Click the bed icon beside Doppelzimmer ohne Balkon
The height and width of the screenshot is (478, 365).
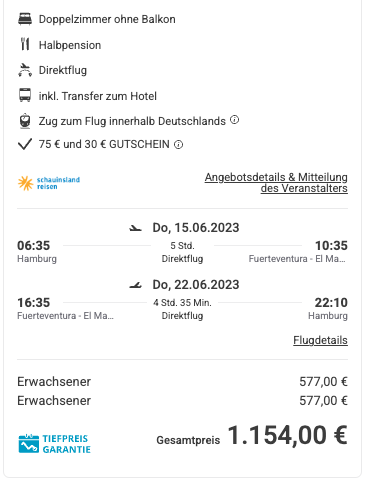coord(25,19)
